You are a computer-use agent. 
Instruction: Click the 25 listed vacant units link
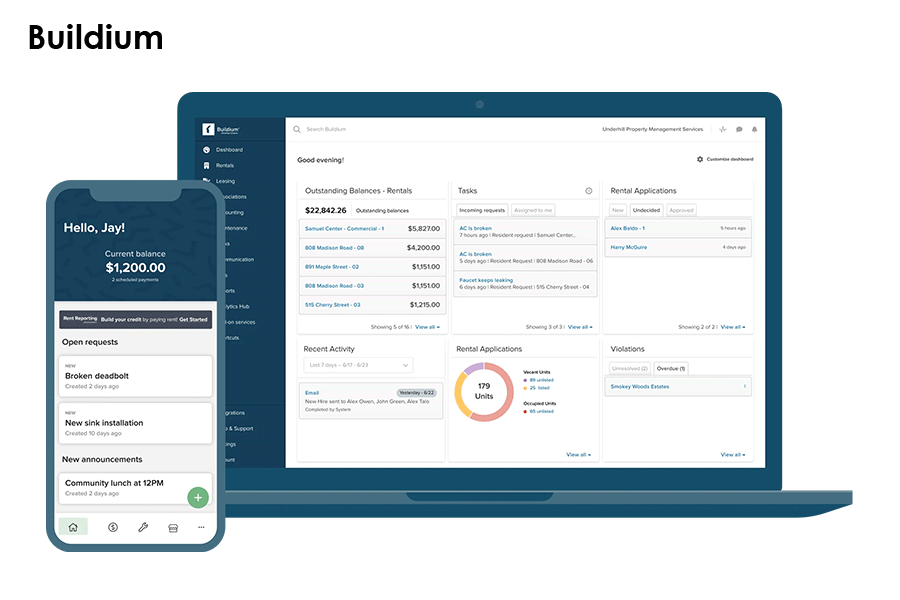pos(540,388)
